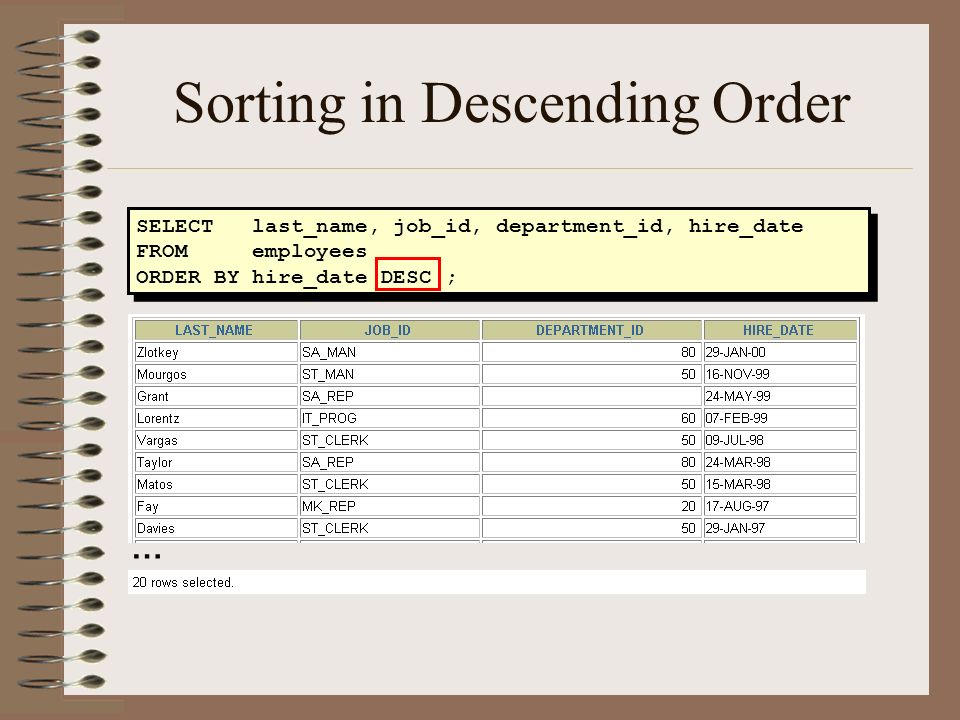Click the ST_CLERK cell in Matos row
The image size is (960, 720).
[389, 484]
